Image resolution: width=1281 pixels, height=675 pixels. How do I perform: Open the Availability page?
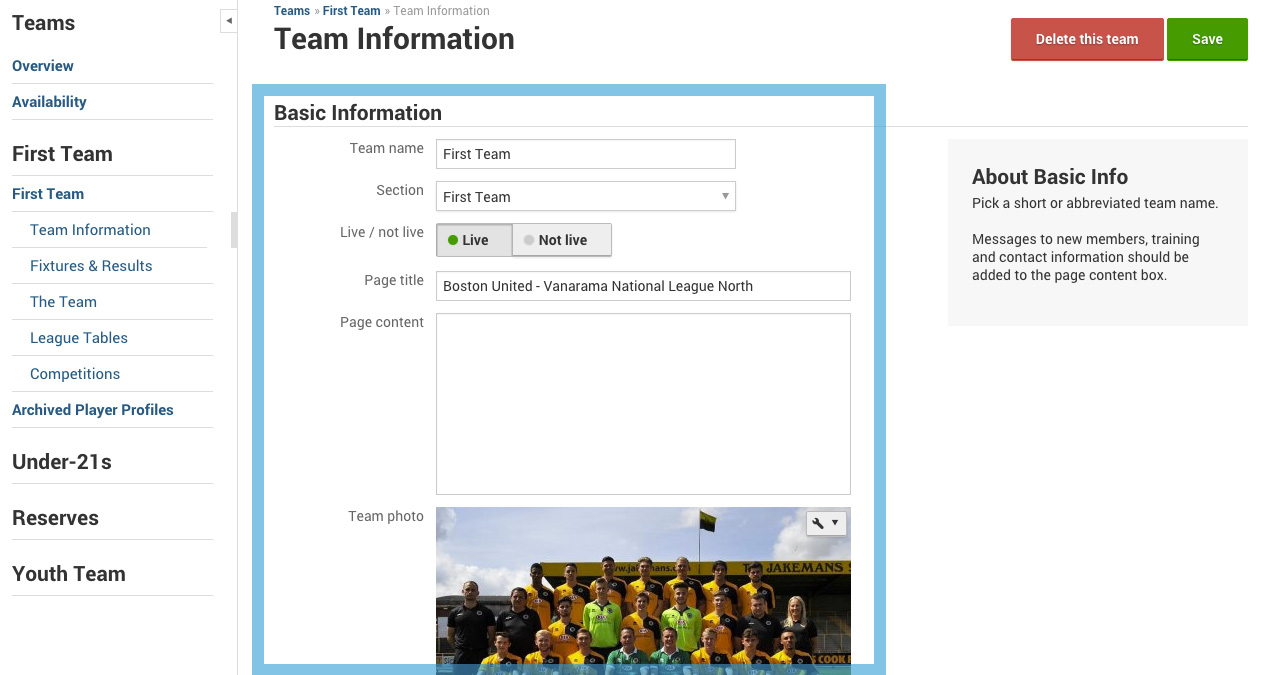click(x=49, y=101)
